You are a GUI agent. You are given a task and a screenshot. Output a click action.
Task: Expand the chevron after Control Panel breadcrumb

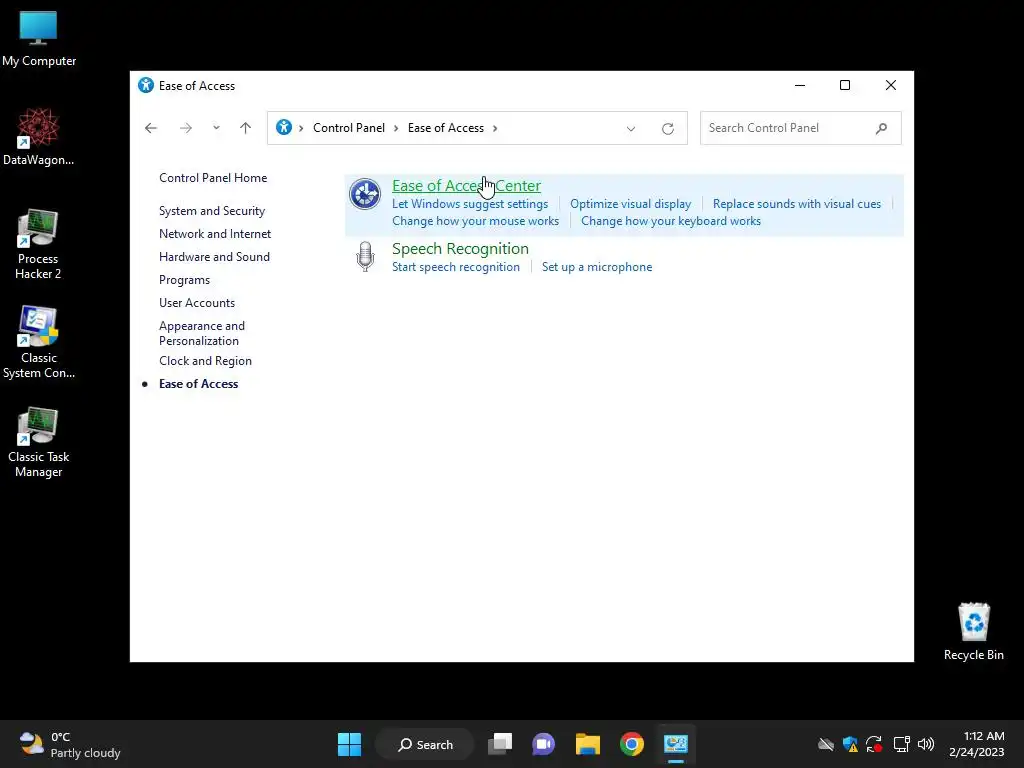point(396,128)
